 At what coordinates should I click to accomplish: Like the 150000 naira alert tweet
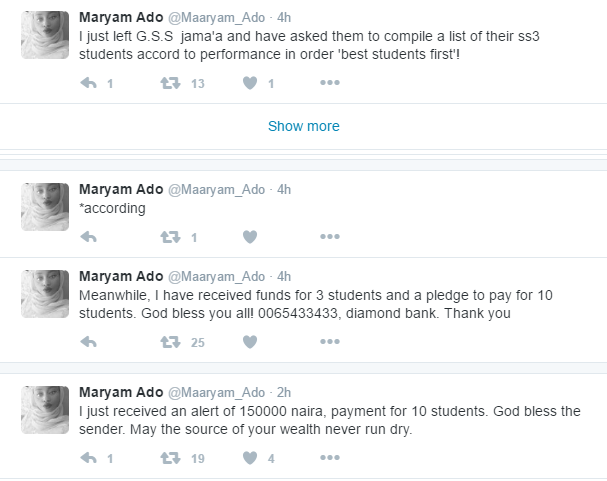(250, 458)
